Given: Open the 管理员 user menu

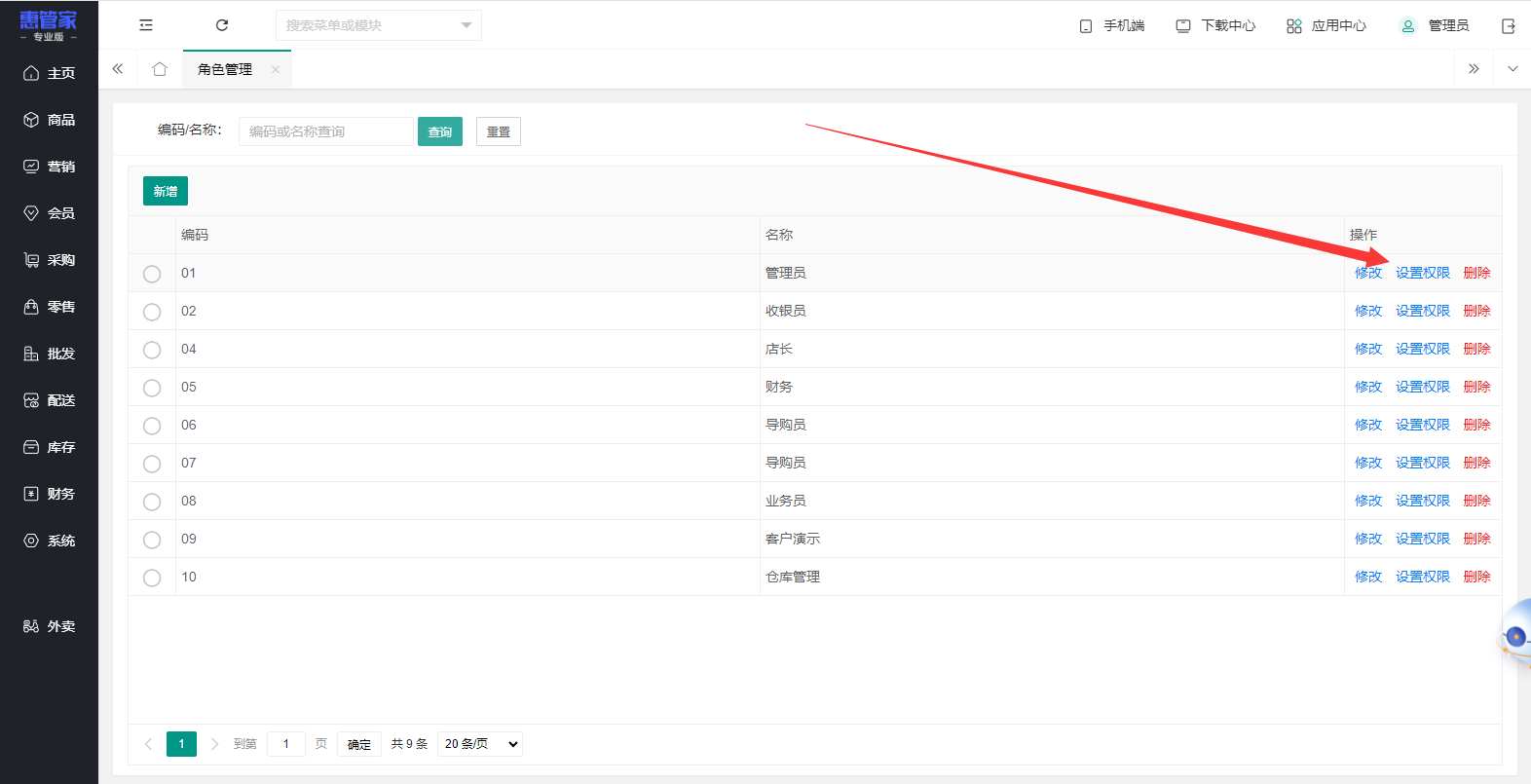Looking at the screenshot, I should (1434, 25).
